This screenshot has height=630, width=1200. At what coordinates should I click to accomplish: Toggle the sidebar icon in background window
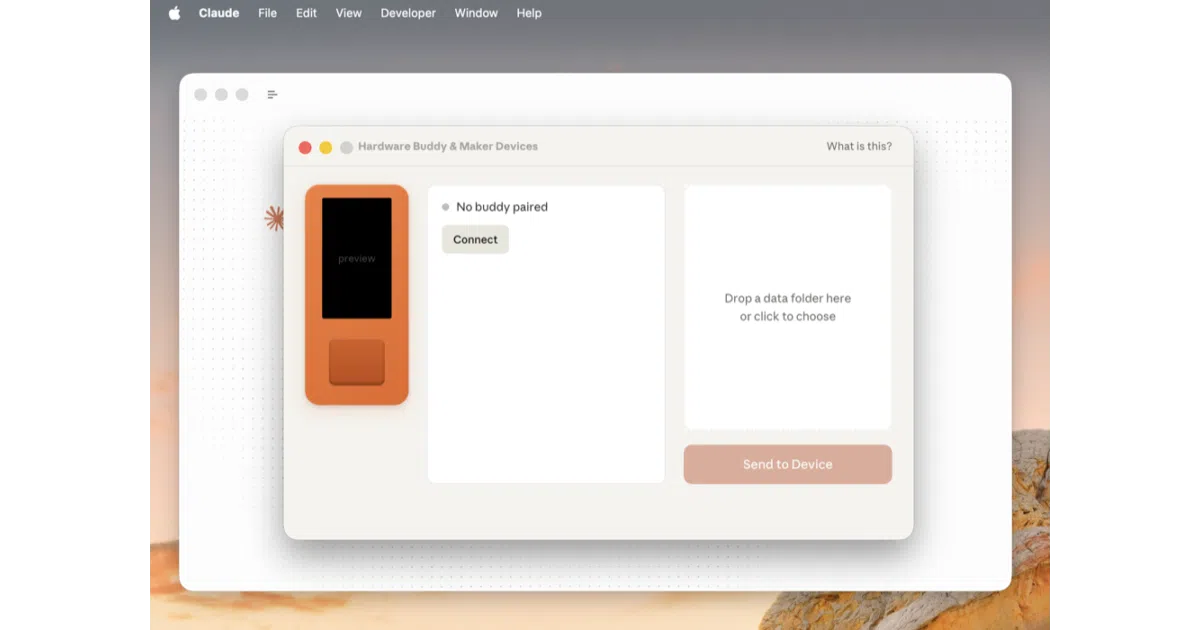point(272,95)
